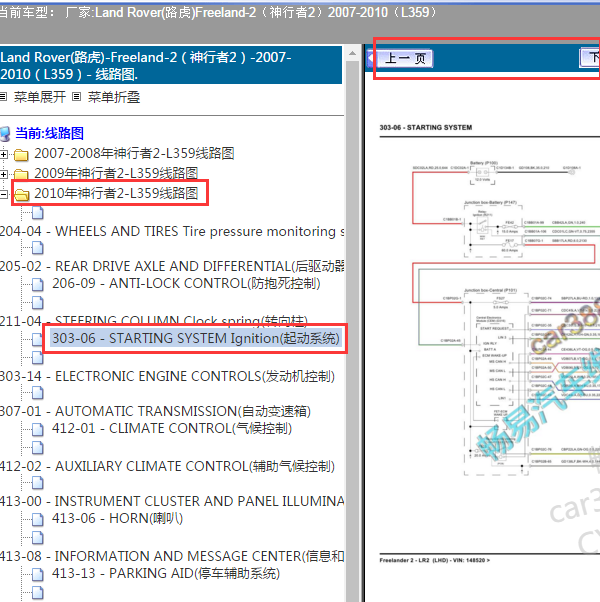The width and height of the screenshot is (600, 602).
Task: Select 303-06 - STARTING SYSTEM Ignition(起动系统)
Action: pyautogui.click(x=196, y=339)
